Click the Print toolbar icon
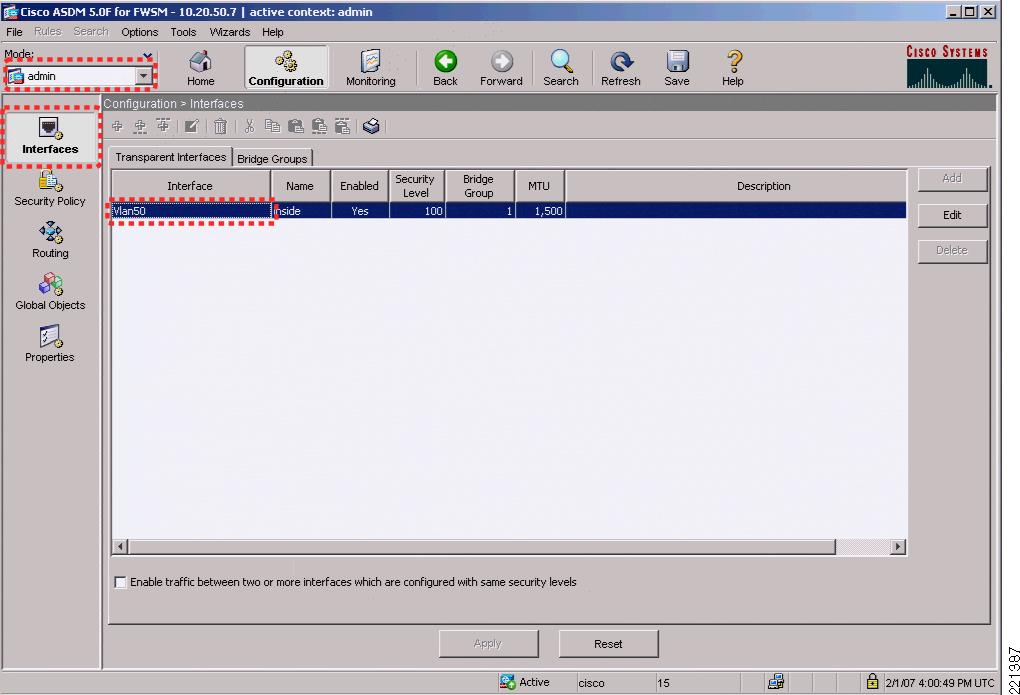1020x695 pixels. point(371,126)
